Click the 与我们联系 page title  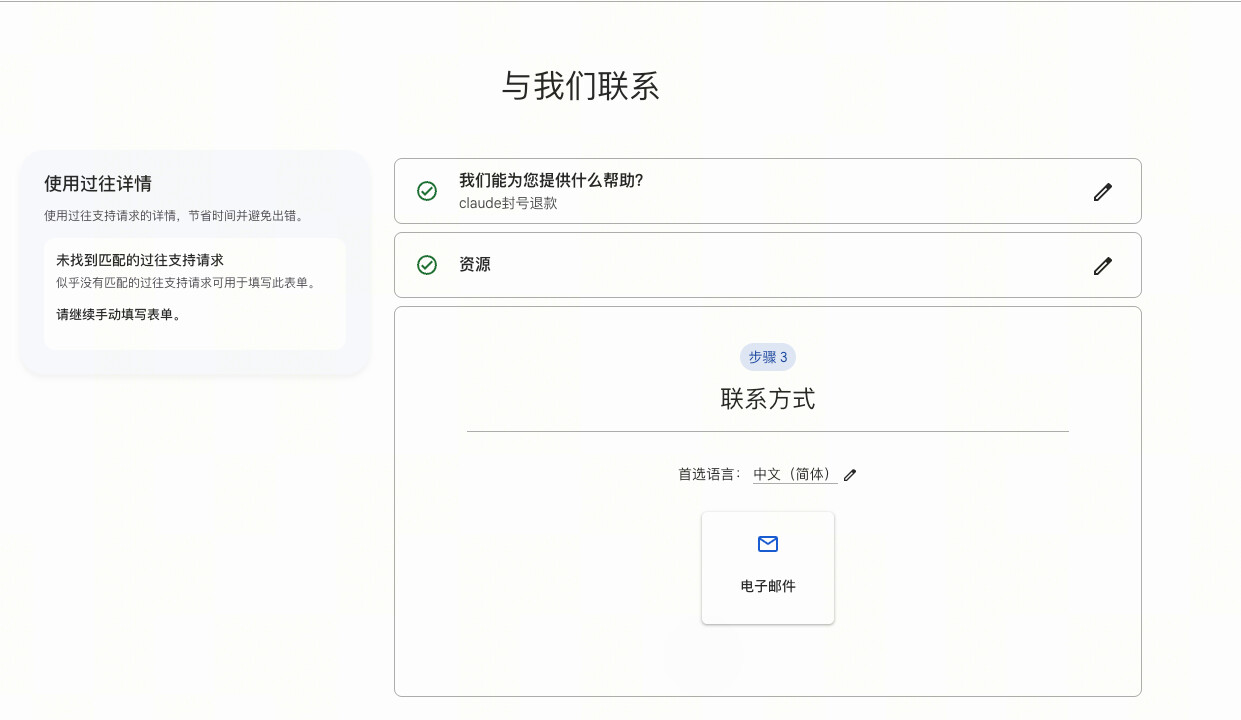click(580, 87)
